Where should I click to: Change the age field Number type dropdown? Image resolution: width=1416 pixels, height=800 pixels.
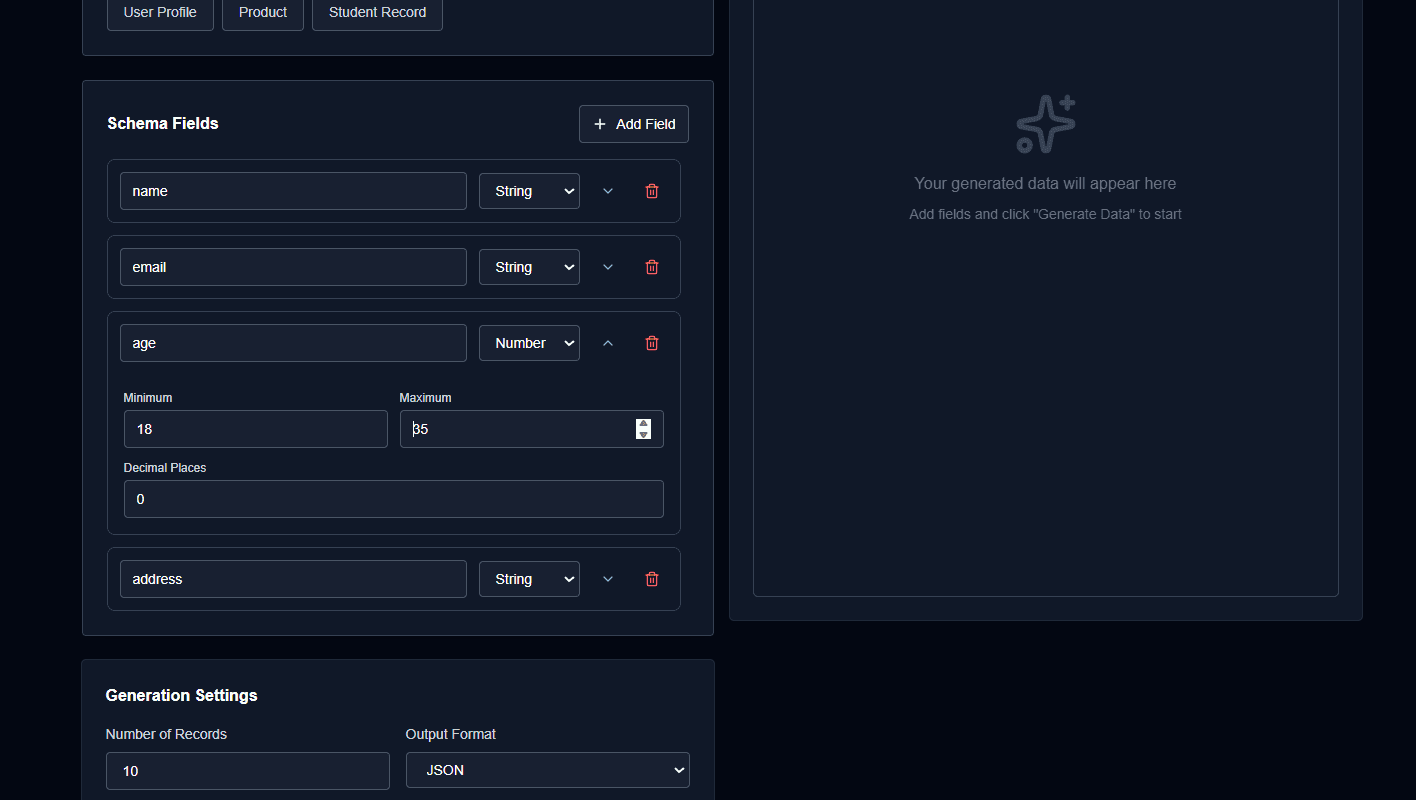[529, 343]
